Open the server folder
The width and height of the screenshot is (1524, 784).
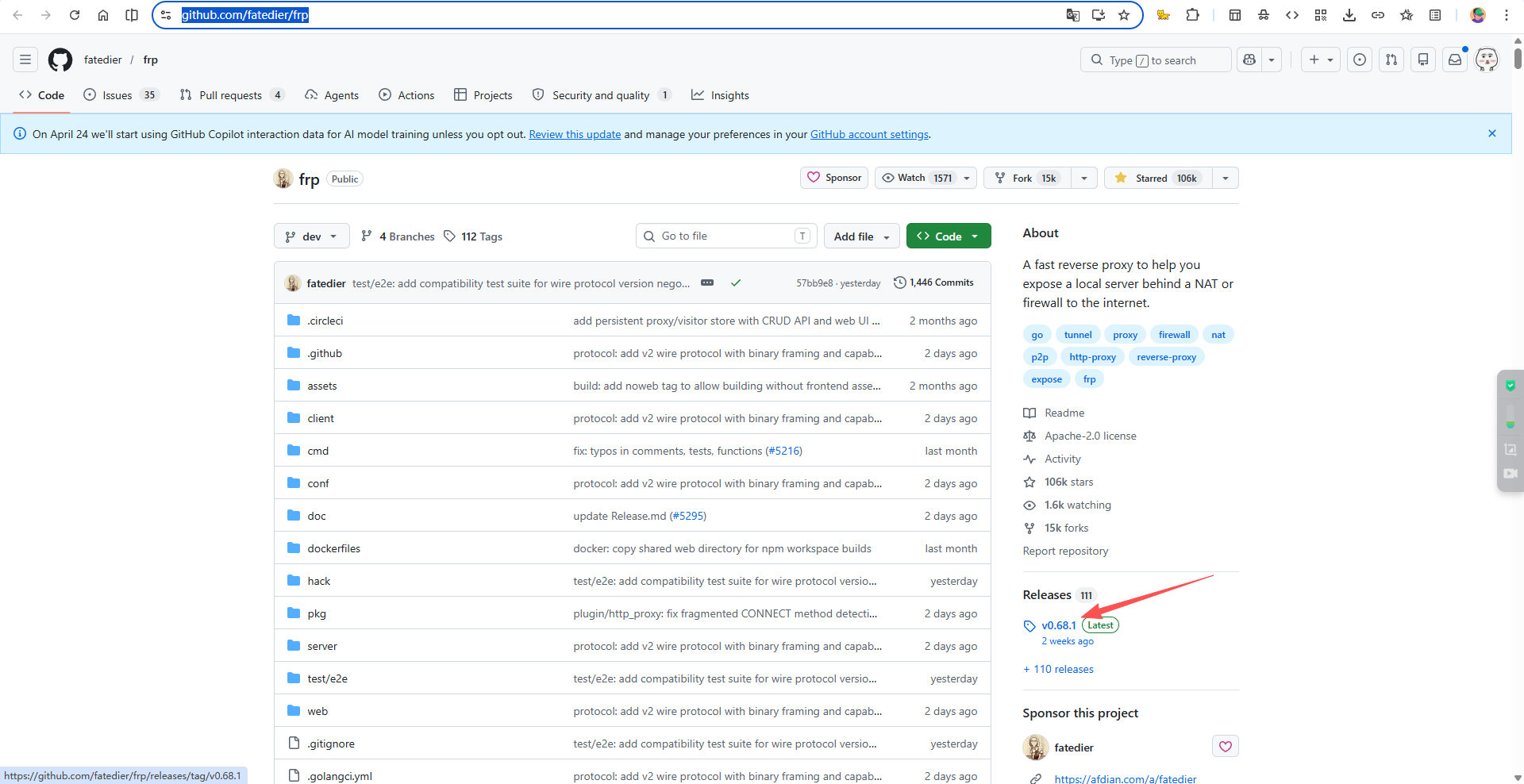322,646
